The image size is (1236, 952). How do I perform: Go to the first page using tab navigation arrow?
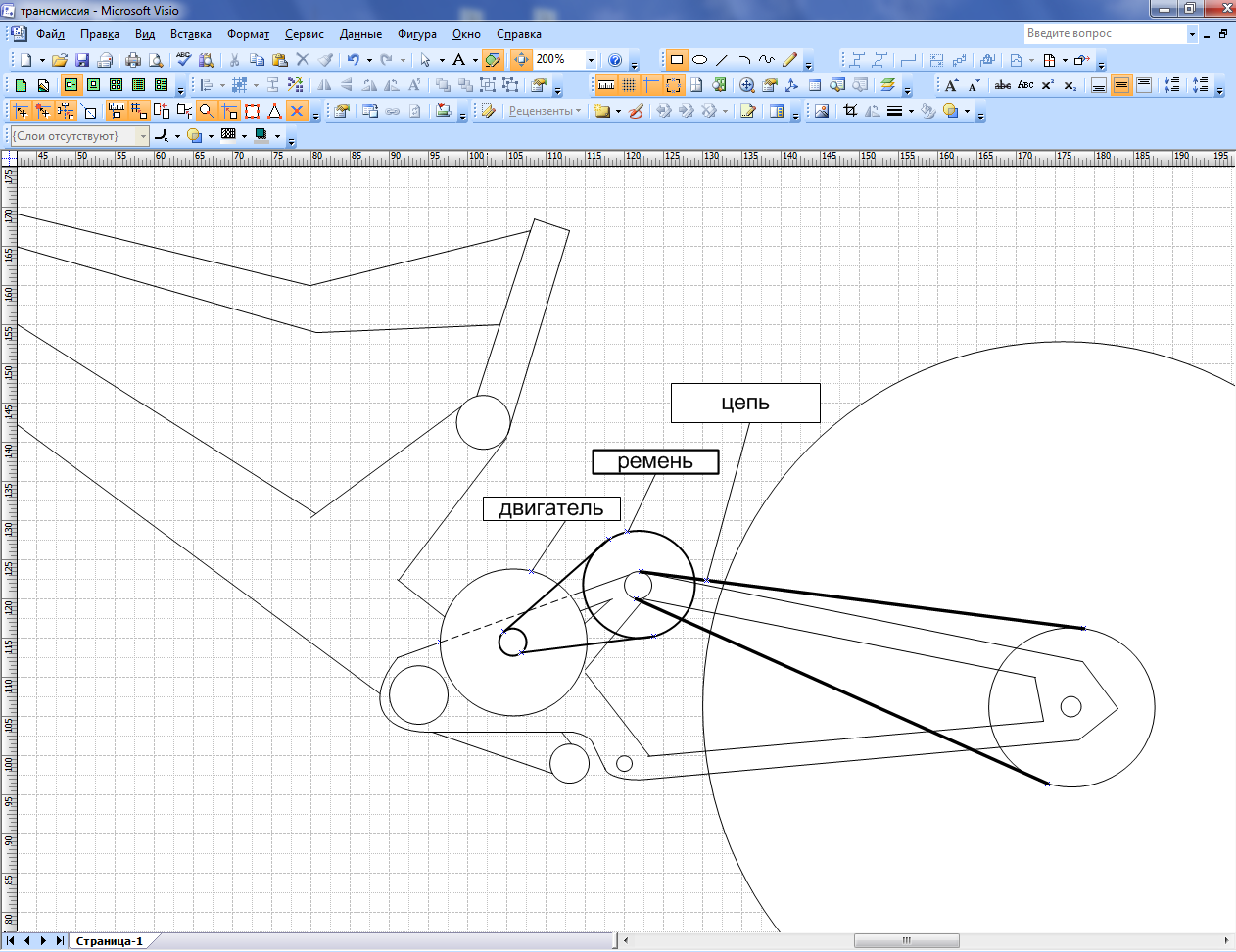[11, 941]
